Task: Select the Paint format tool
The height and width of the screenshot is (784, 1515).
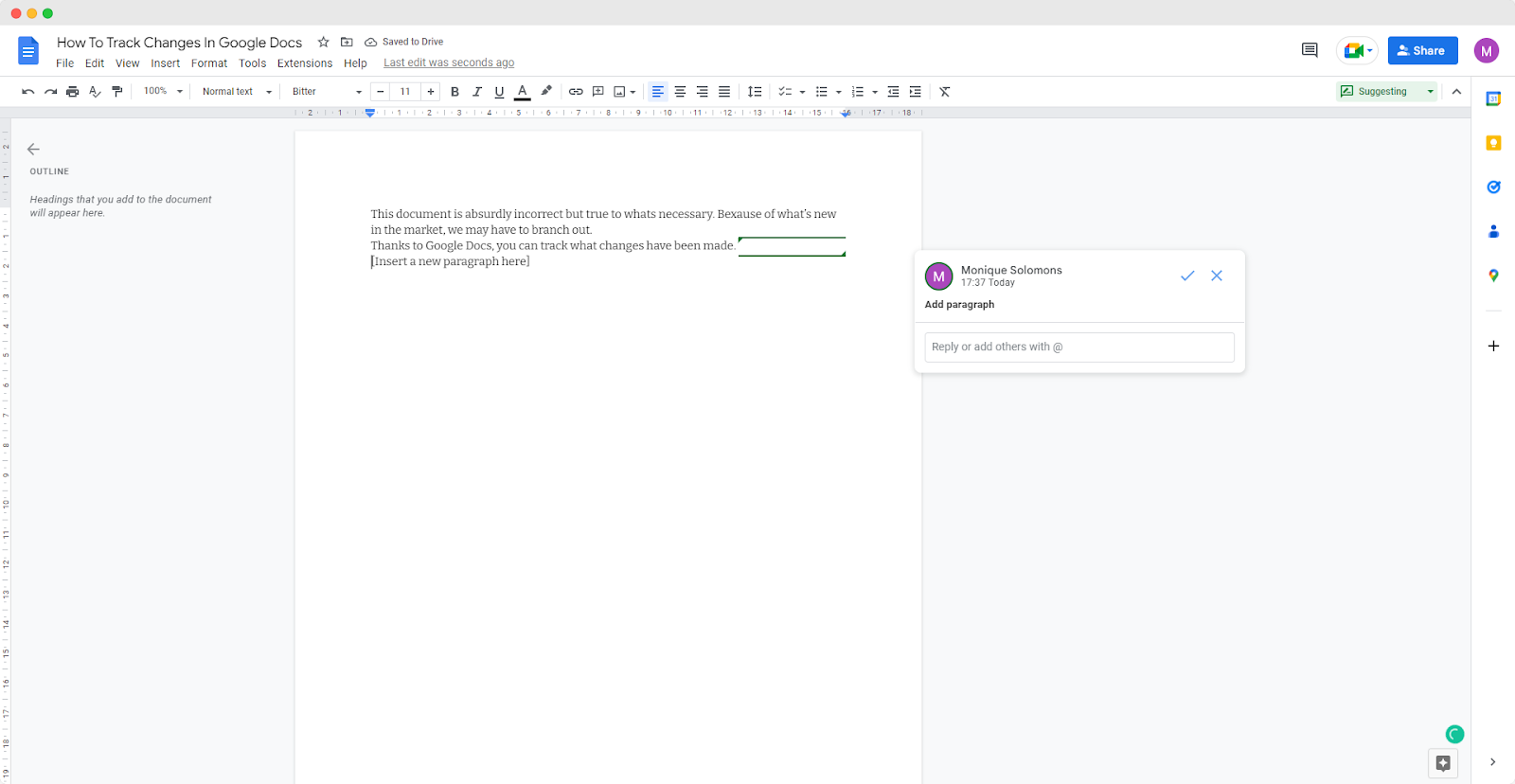Action: [117, 92]
